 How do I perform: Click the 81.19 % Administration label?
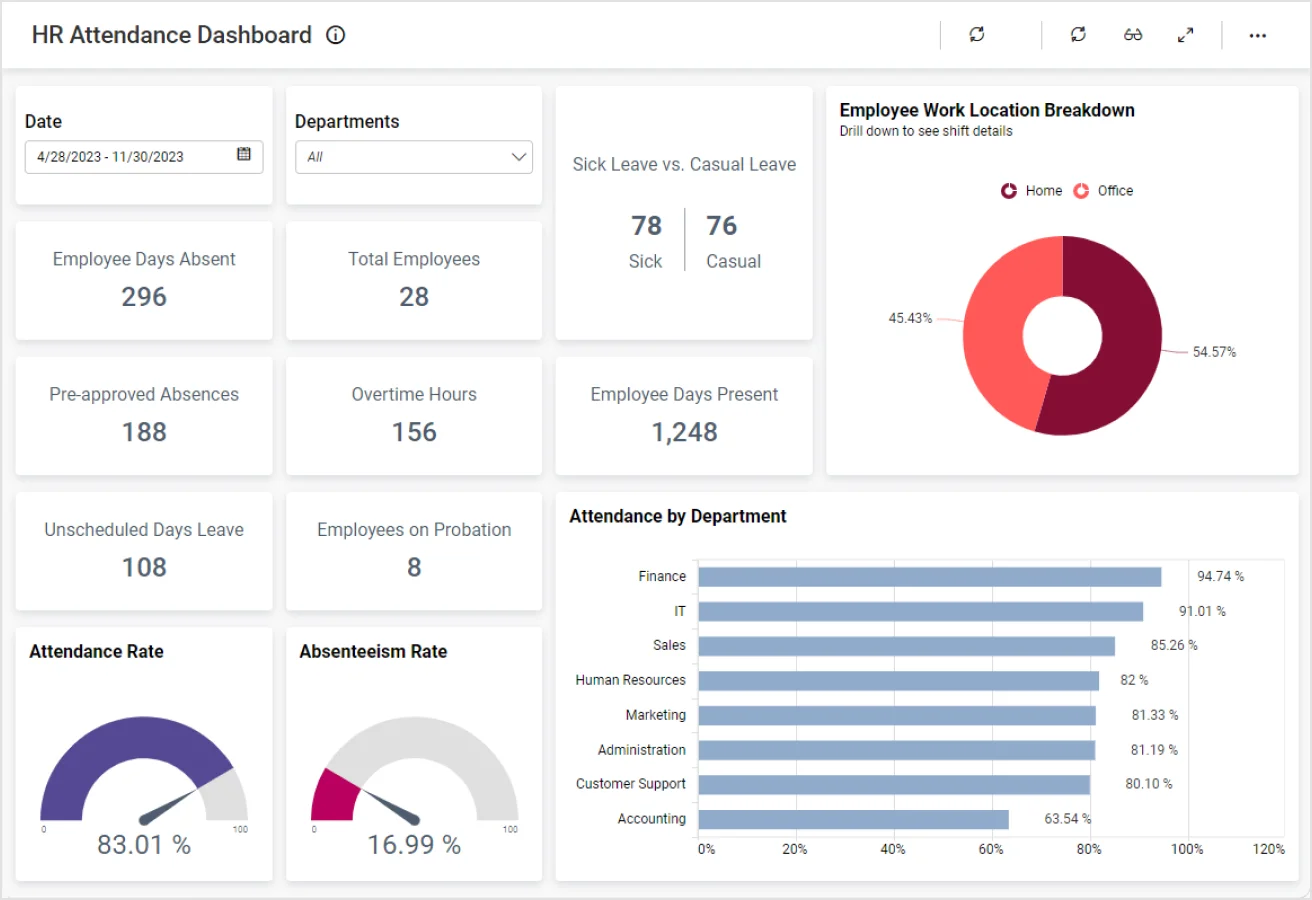point(1154,749)
